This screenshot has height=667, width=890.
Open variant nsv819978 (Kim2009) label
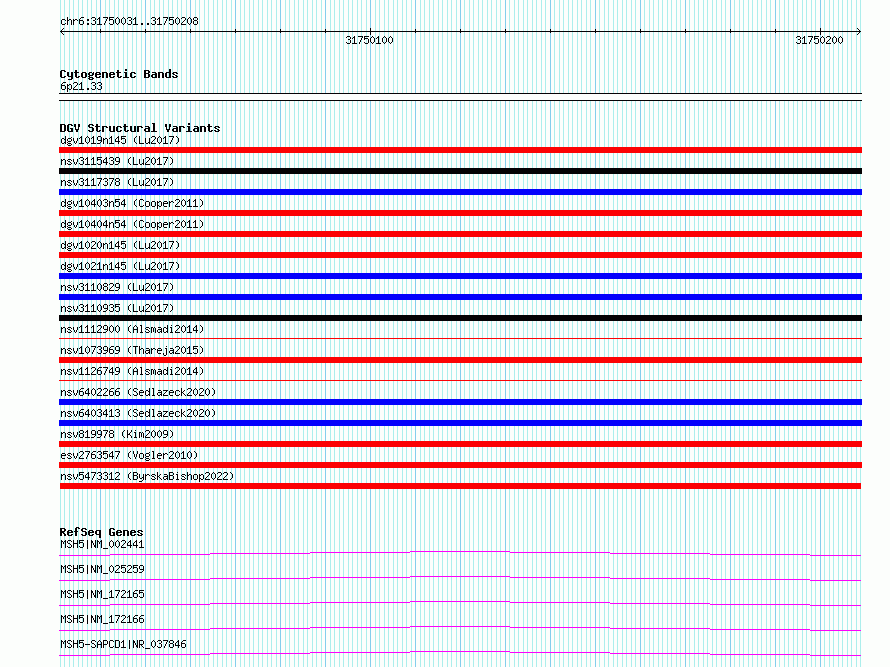pos(117,434)
